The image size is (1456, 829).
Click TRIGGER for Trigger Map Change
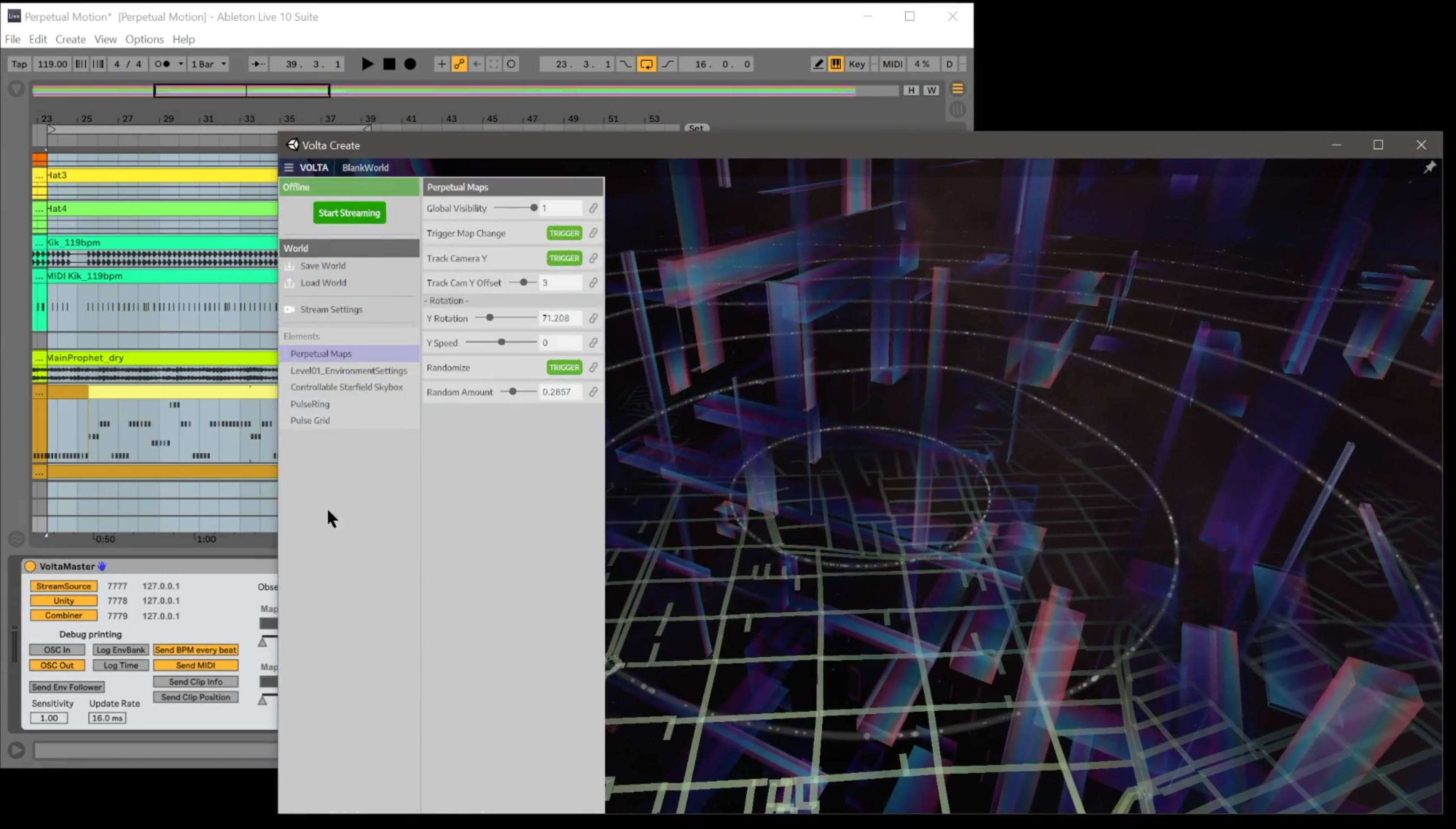tap(564, 233)
